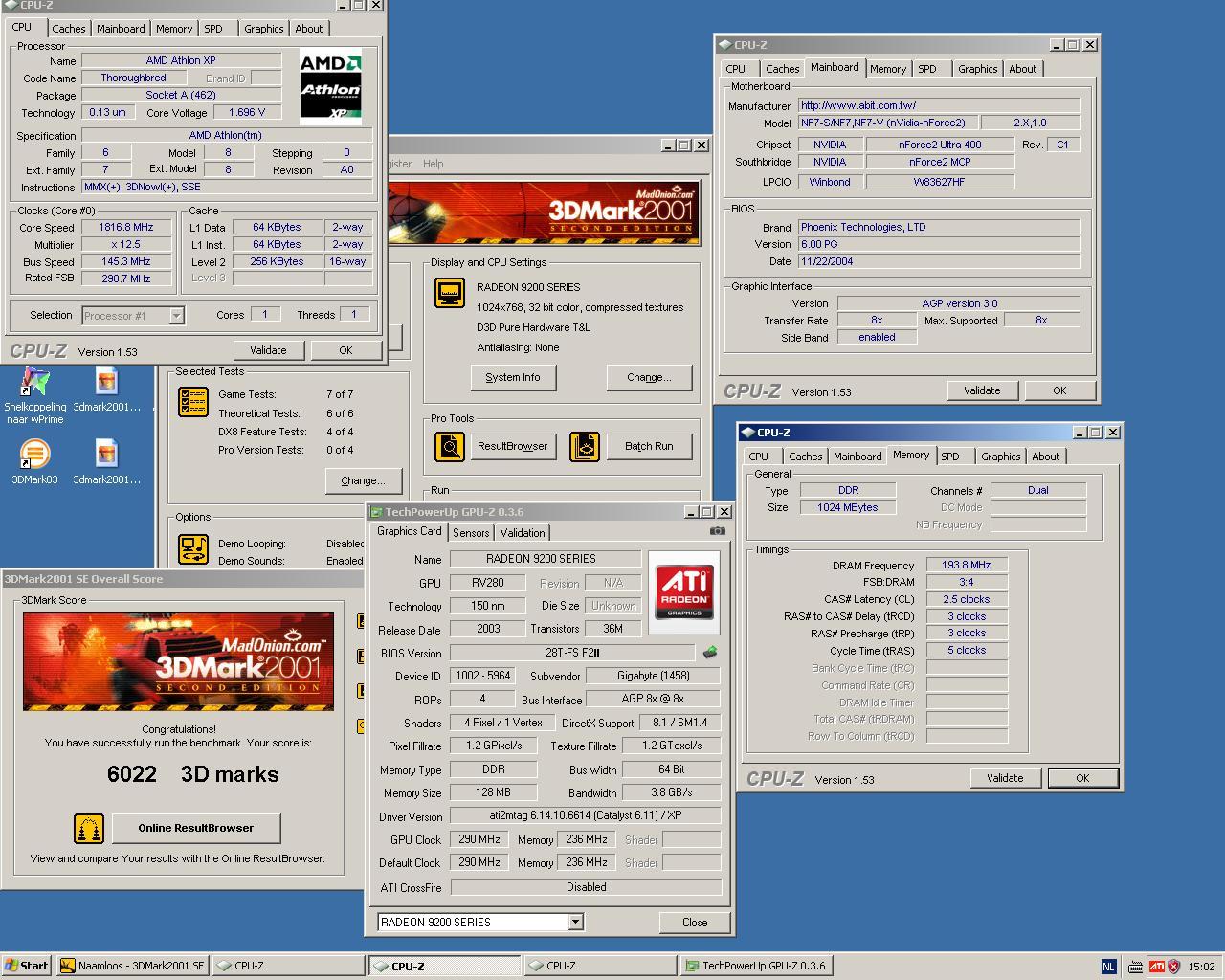Screen dimensions: 1225x980
Task: Click the 6022 3D marks score text
Action: tap(193, 774)
